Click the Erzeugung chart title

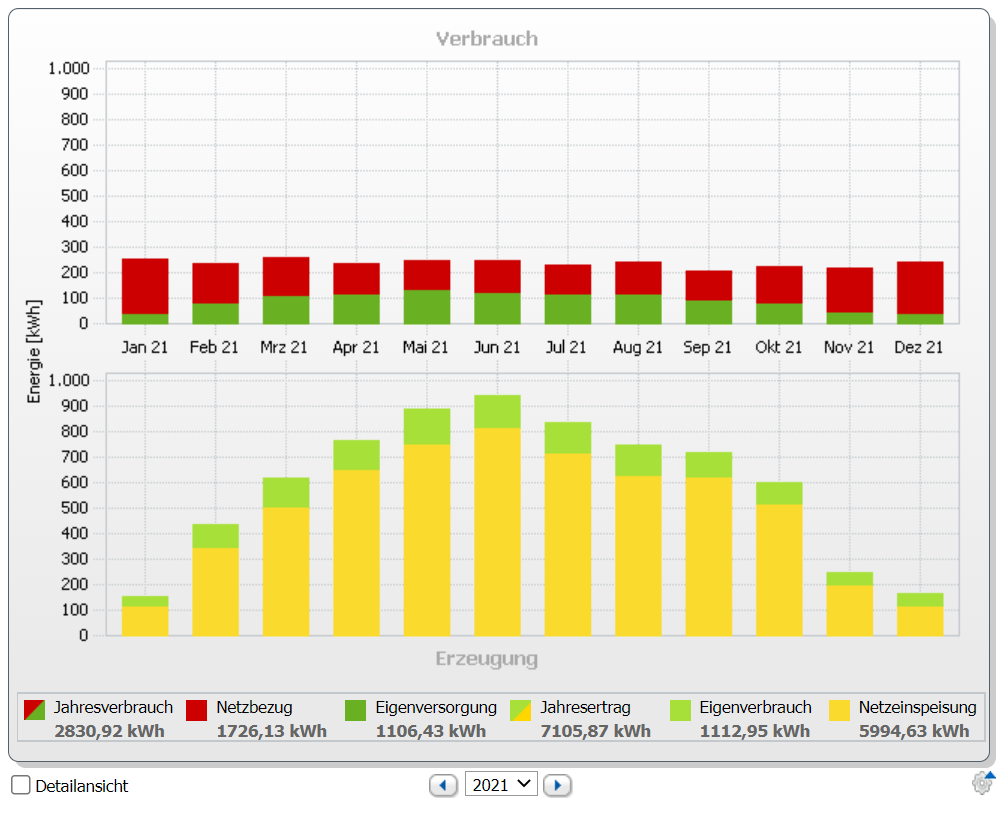pyautogui.click(x=487, y=659)
